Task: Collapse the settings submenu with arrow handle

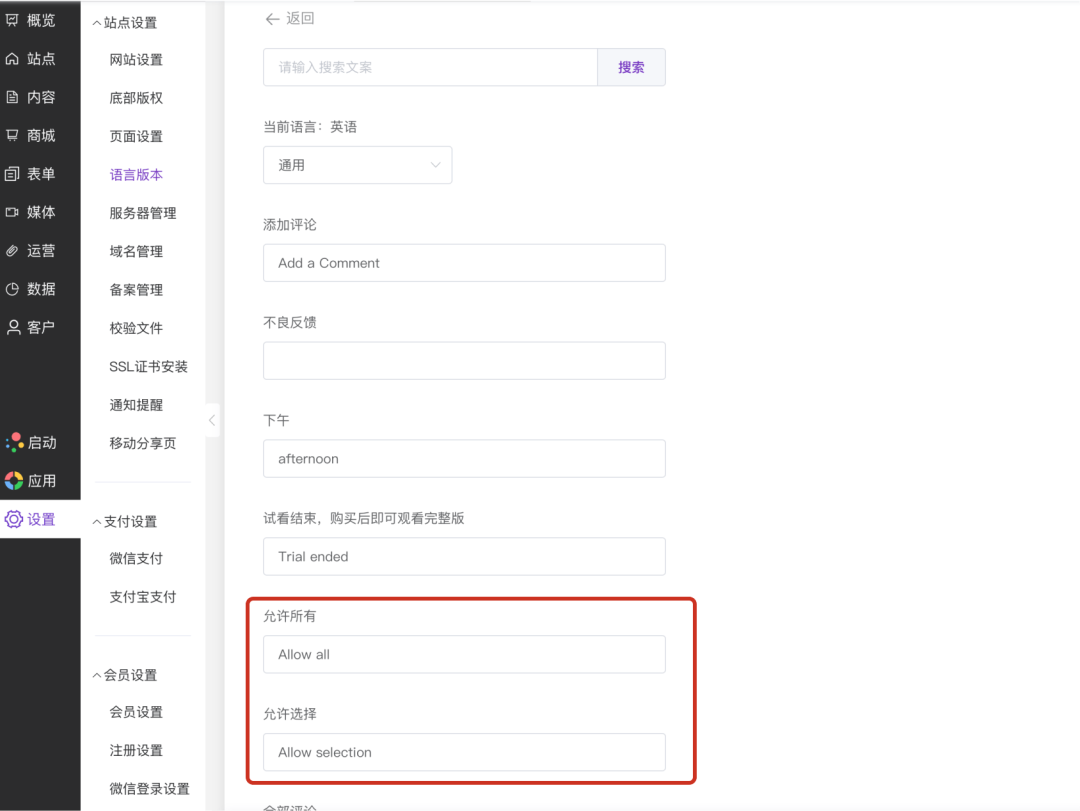Action: (211, 420)
